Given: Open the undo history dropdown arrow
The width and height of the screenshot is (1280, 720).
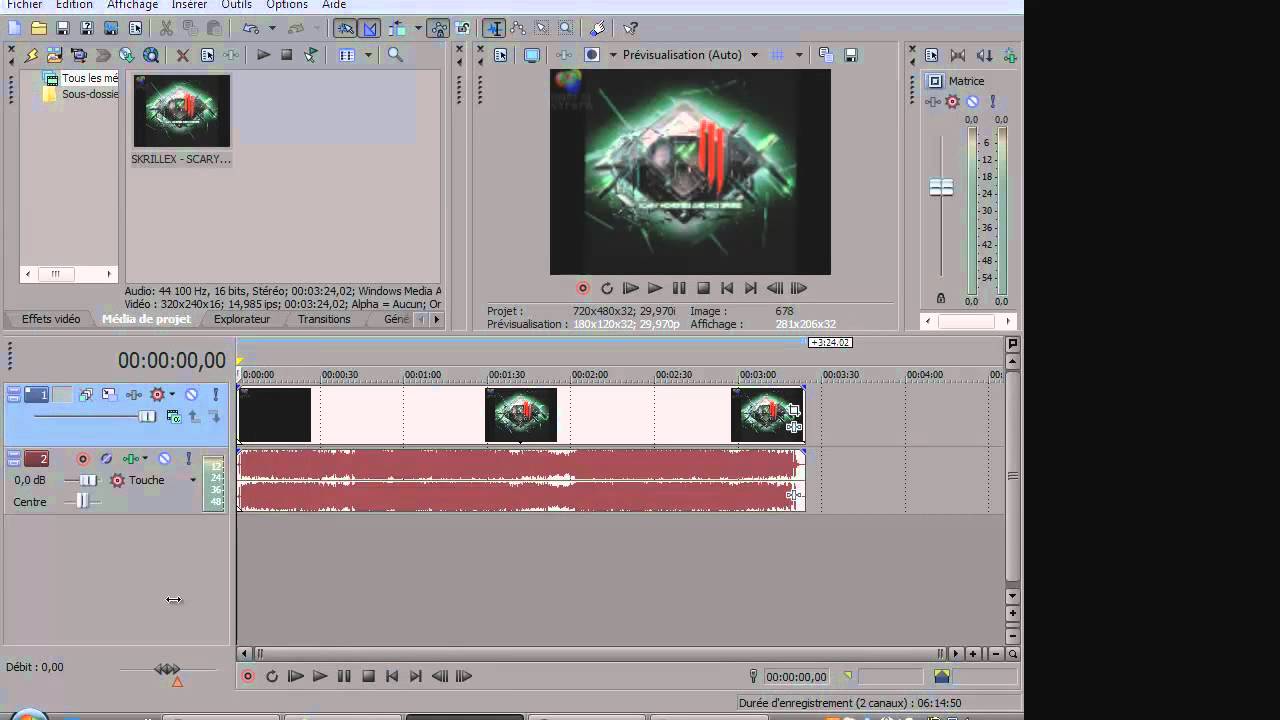Looking at the screenshot, I should pyautogui.click(x=272, y=28).
